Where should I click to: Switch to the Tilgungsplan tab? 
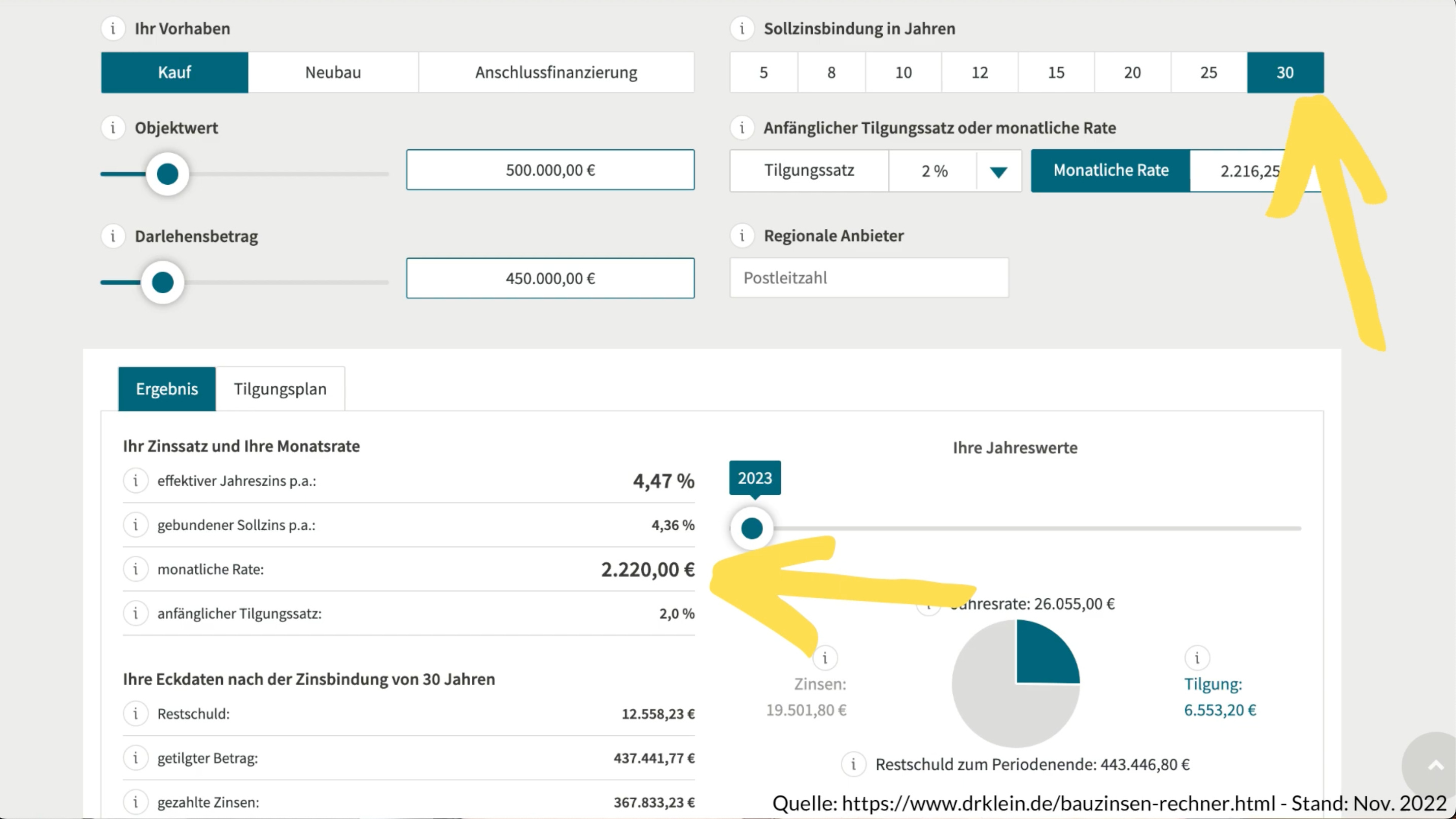pos(281,389)
